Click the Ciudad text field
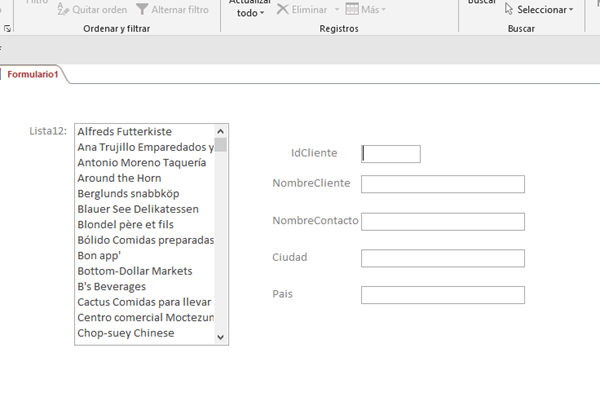 point(442,258)
